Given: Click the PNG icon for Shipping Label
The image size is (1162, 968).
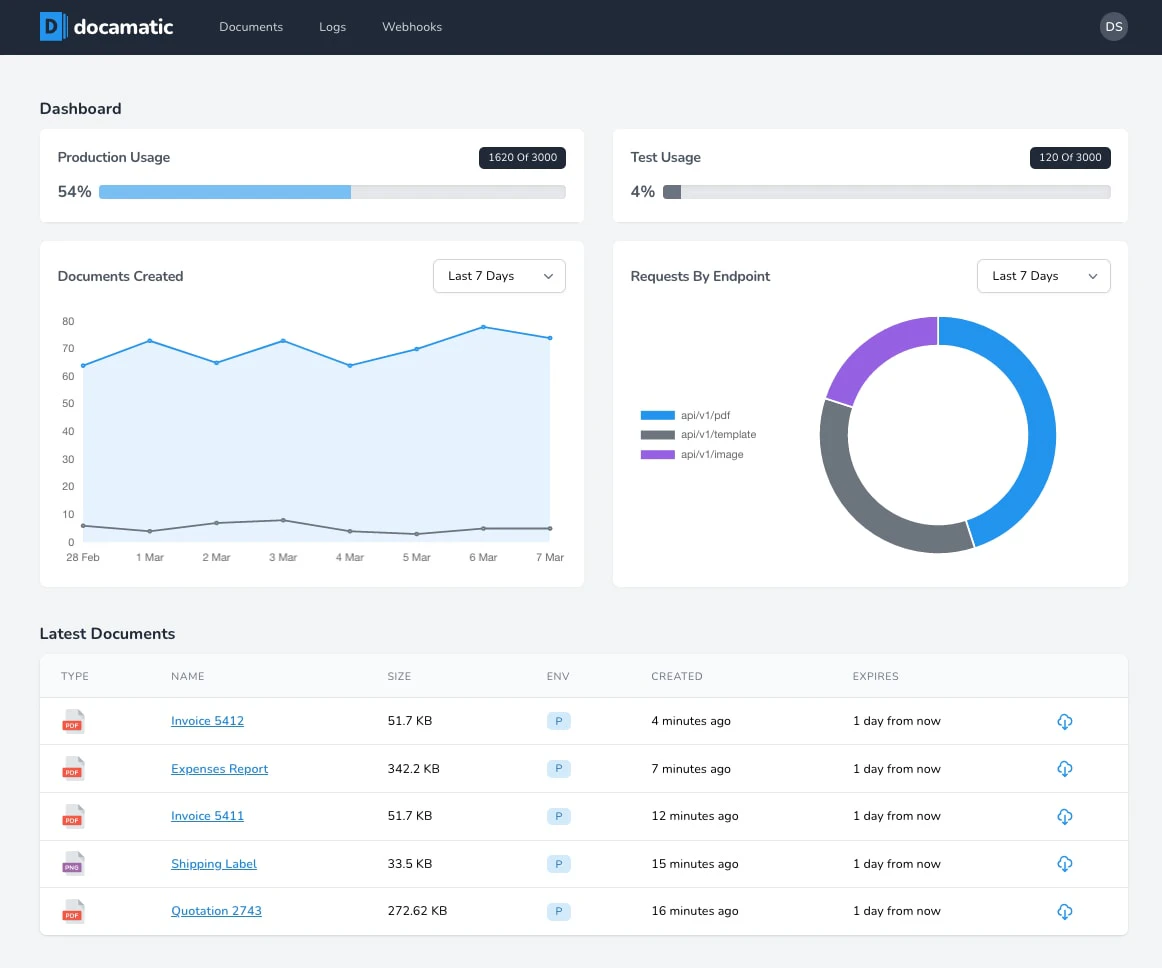Looking at the screenshot, I should [72, 864].
